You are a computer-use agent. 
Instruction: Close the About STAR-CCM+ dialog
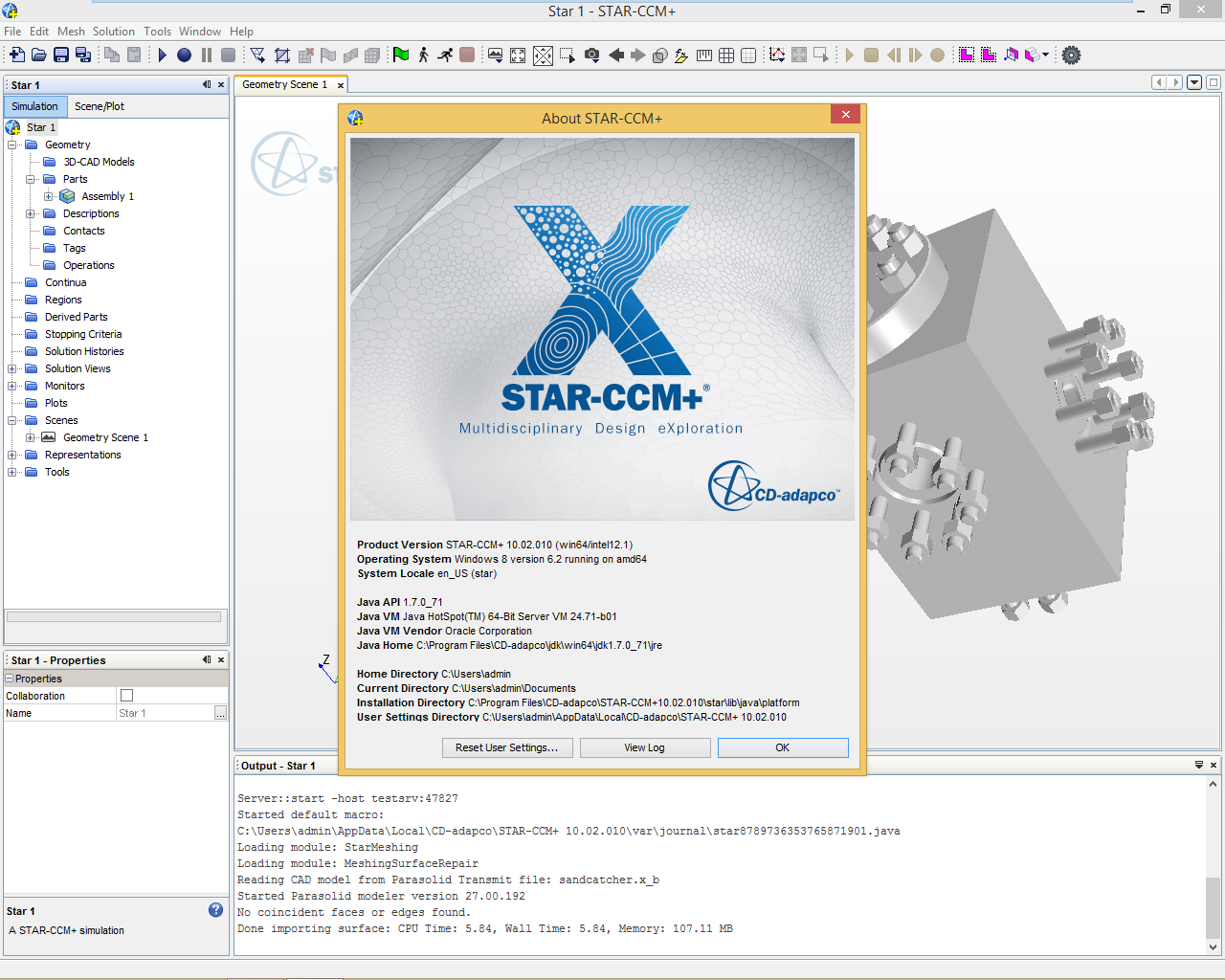click(845, 115)
